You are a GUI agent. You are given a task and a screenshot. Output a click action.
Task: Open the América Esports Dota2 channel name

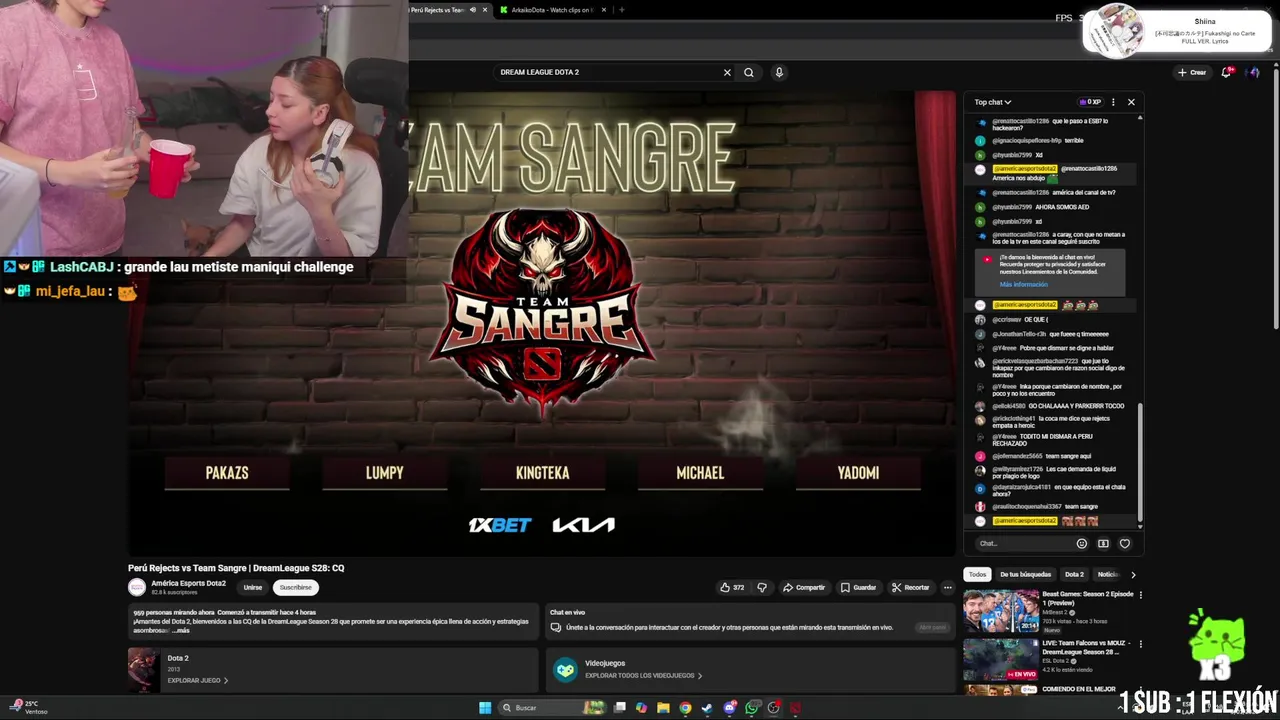(188, 584)
